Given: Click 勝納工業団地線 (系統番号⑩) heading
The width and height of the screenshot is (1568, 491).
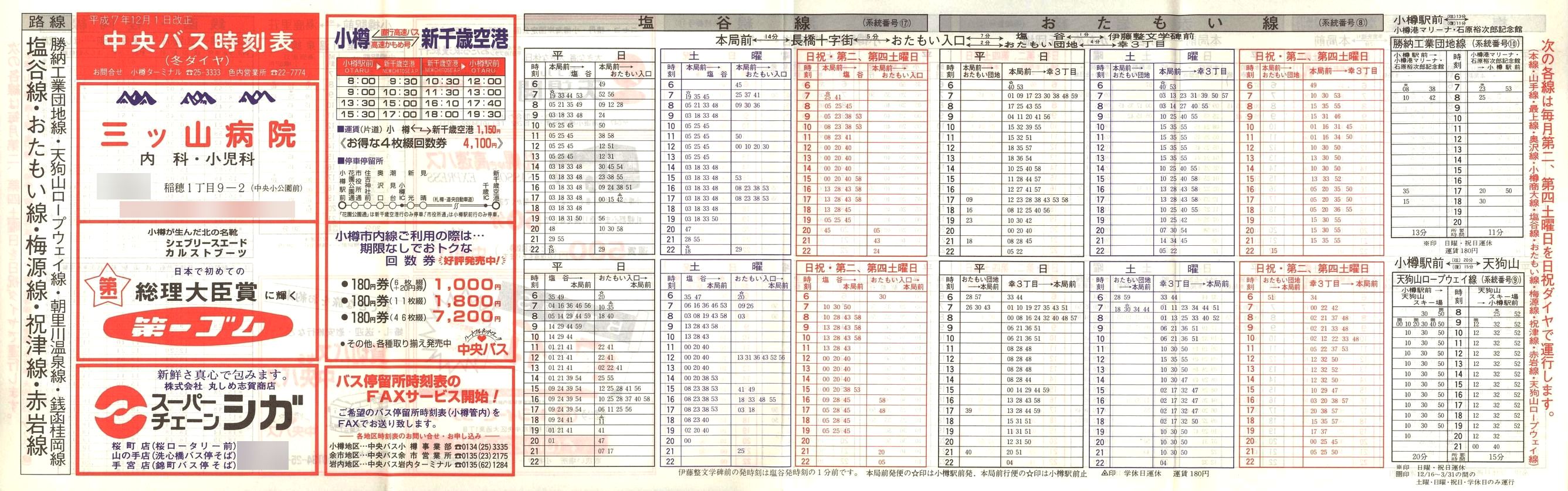Looking at the screenshot, I should 1456,44.
